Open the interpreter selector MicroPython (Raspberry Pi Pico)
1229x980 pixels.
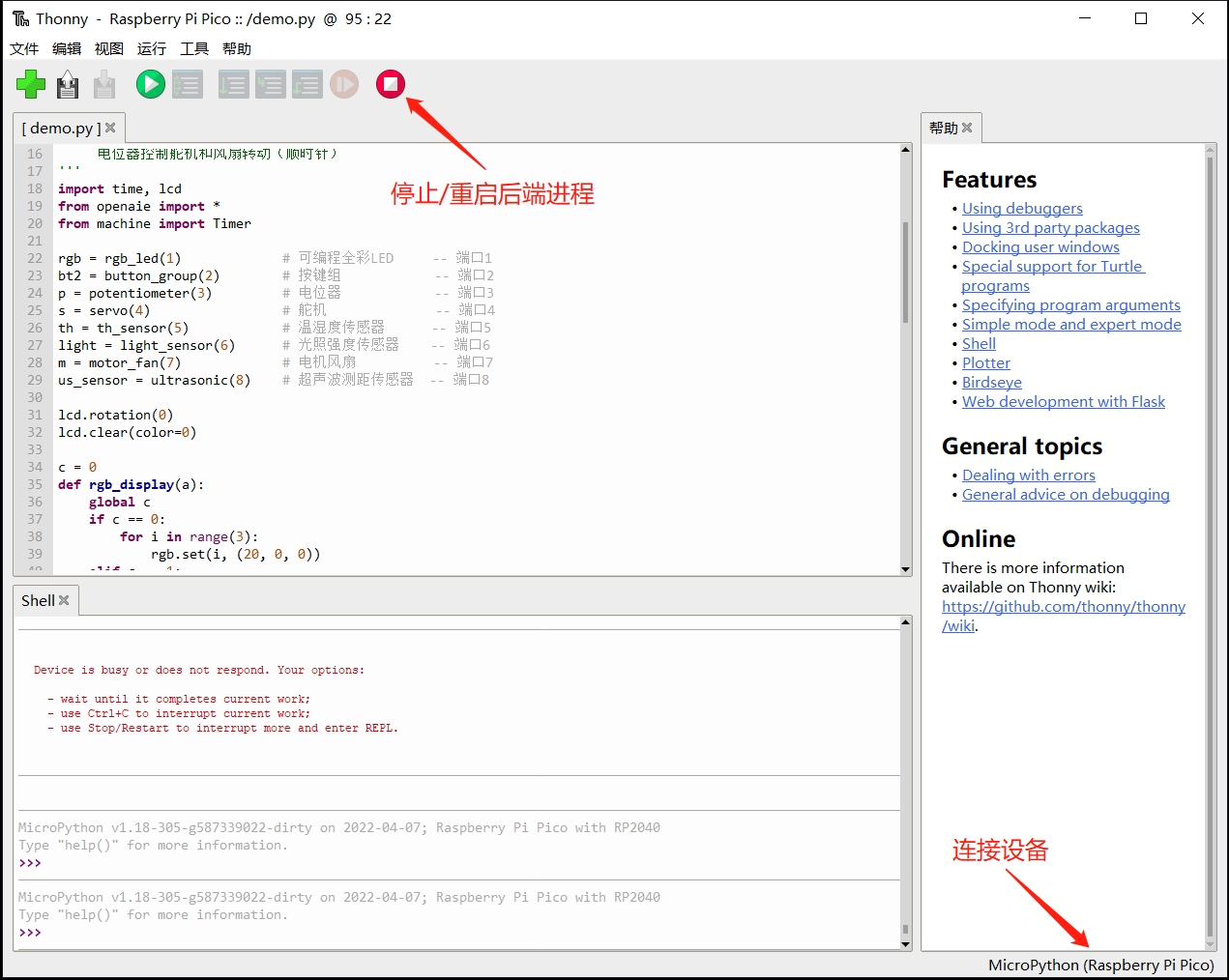[1100, 965]
